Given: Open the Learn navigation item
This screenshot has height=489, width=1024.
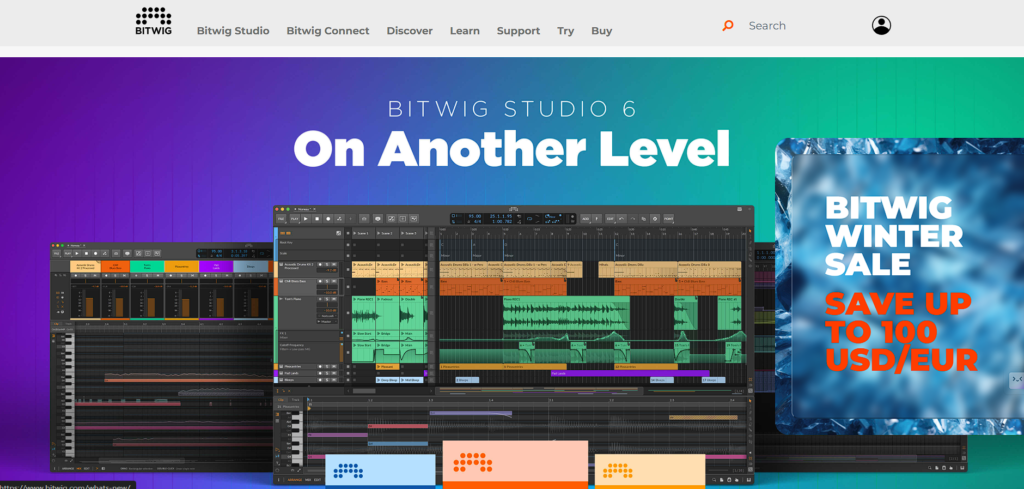Looking at the screenshot, I should coord(464,31).
